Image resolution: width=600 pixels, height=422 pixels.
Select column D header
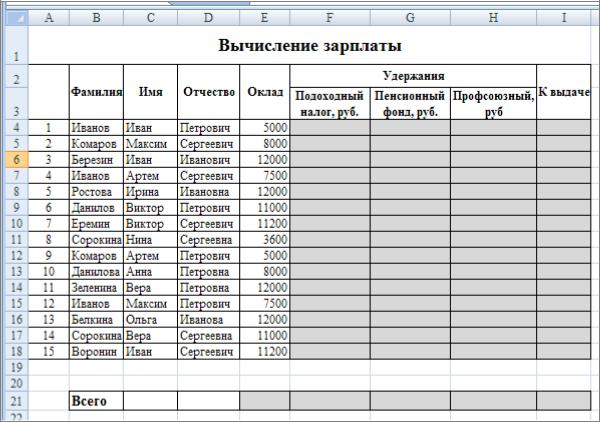tap(209, 18)
